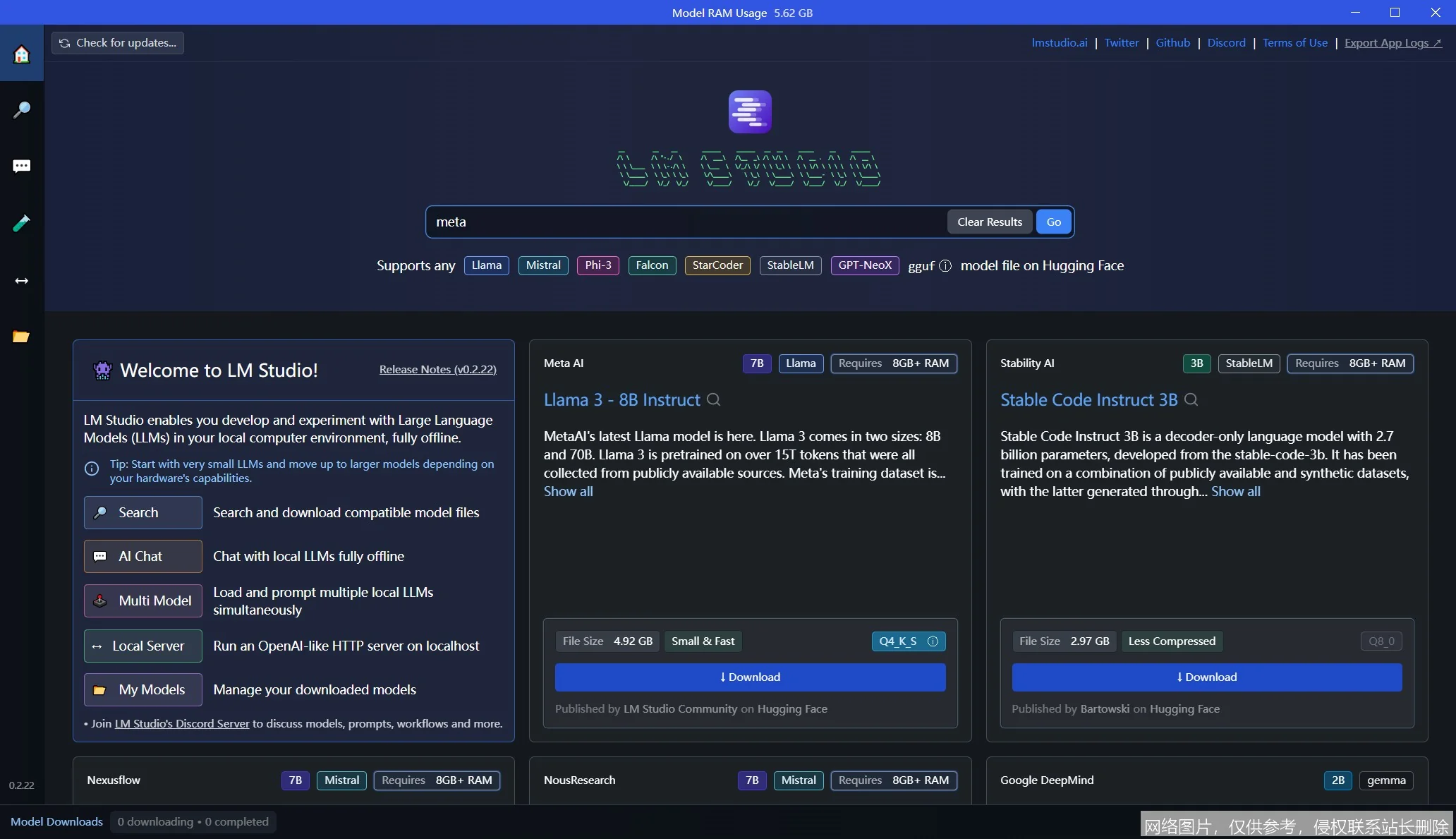Click the Falcon tag
The height and width of the screenshot is (839, 1456).
point(653,265)
